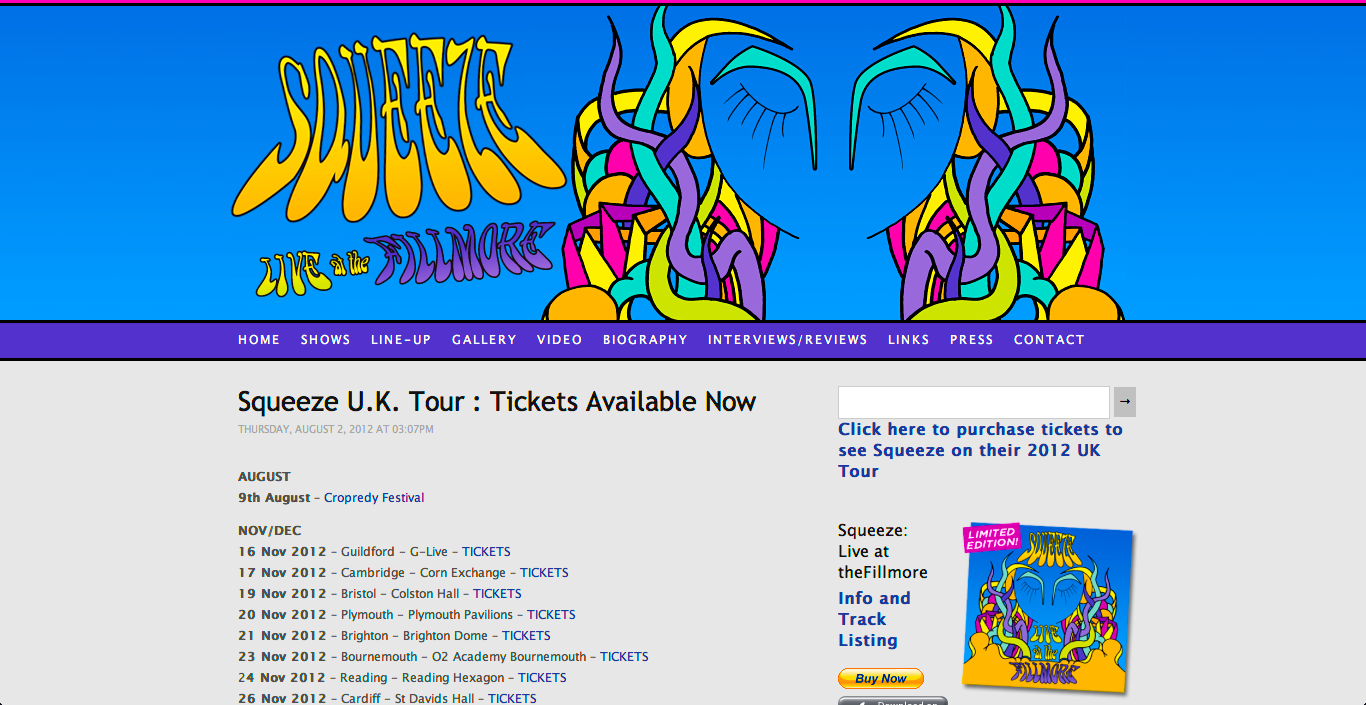This screenshot has height=705, width=1366.
Task: Click TICKETS for Brighton Dome show
Action: pos(526,636)
